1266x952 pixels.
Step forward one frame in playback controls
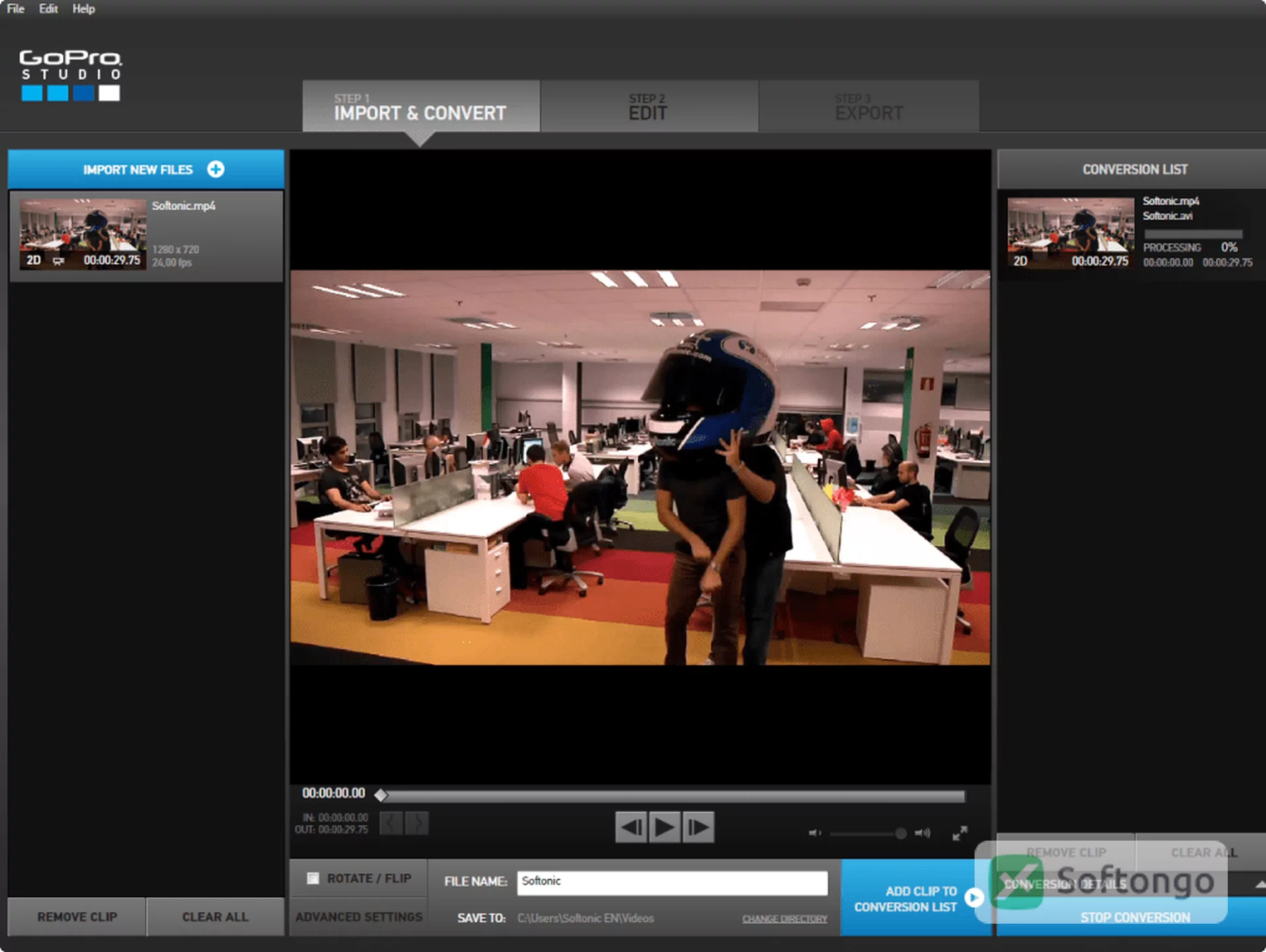tap(698, 827)
